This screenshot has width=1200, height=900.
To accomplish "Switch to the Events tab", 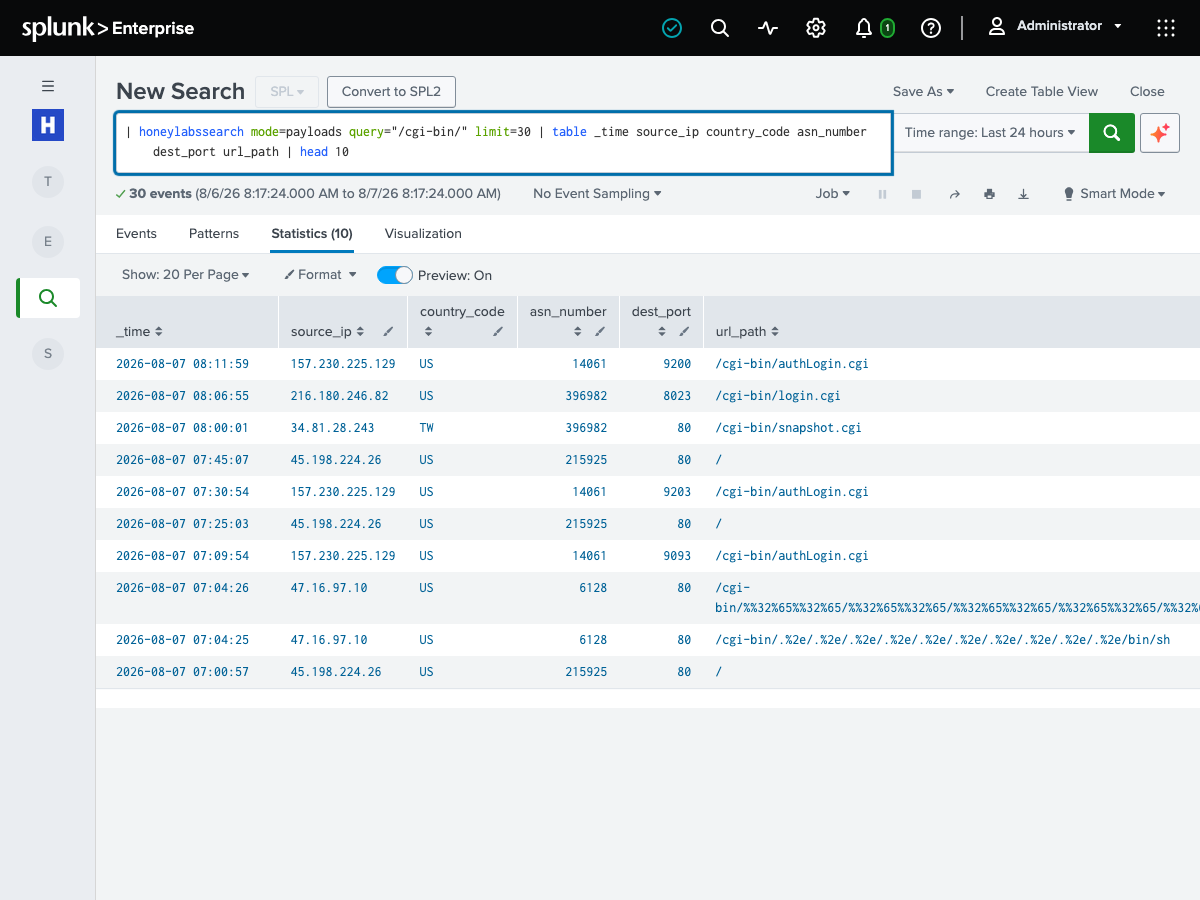I will (x=136, y=233).
